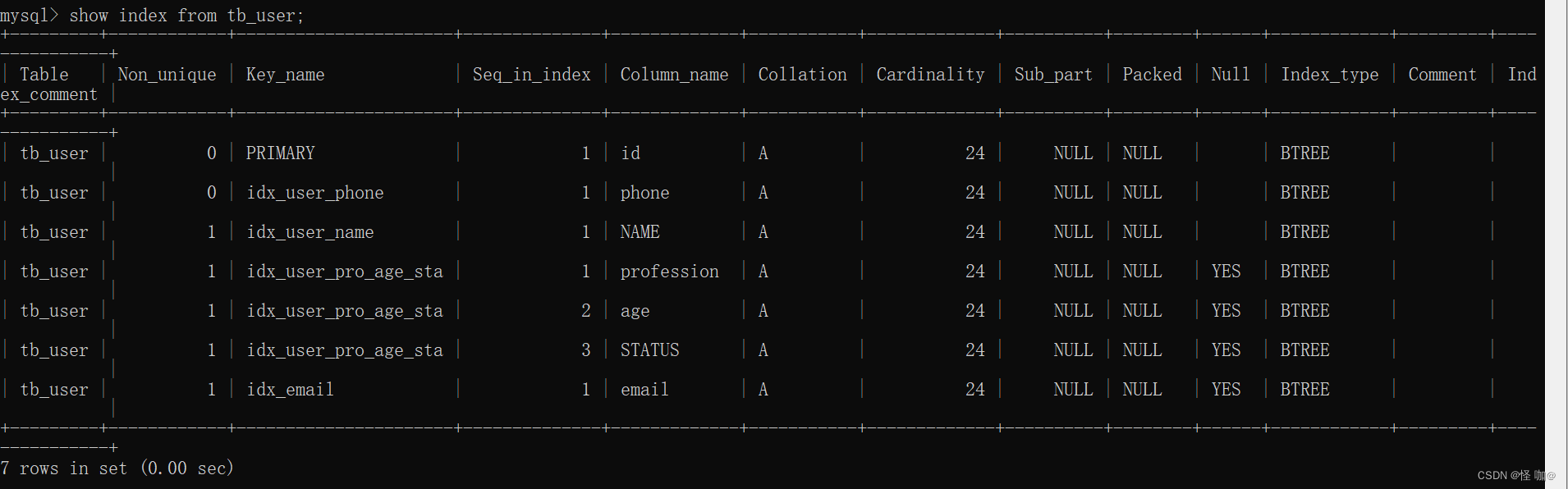Click the 'phone' column name cell
1568x489 pixels.
[x=644, y=193]
